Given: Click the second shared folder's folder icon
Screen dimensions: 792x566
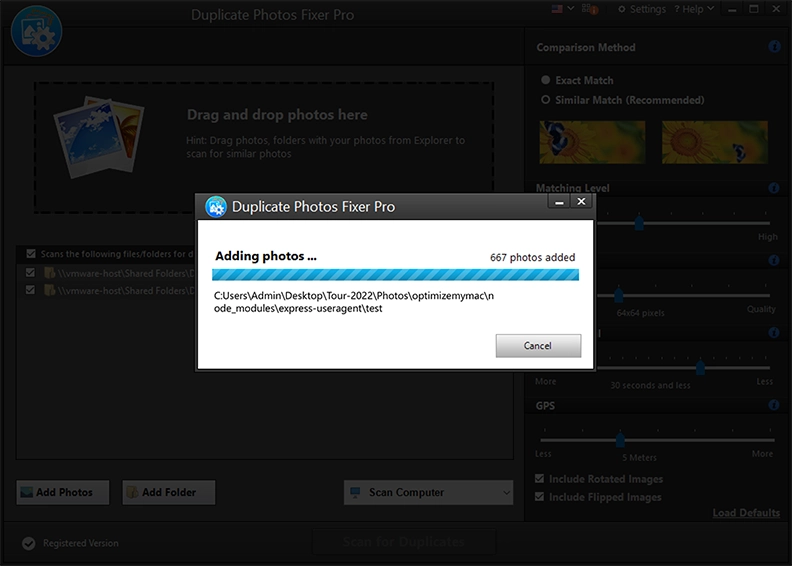Looking at the screenshot, I should coord(50,290).
